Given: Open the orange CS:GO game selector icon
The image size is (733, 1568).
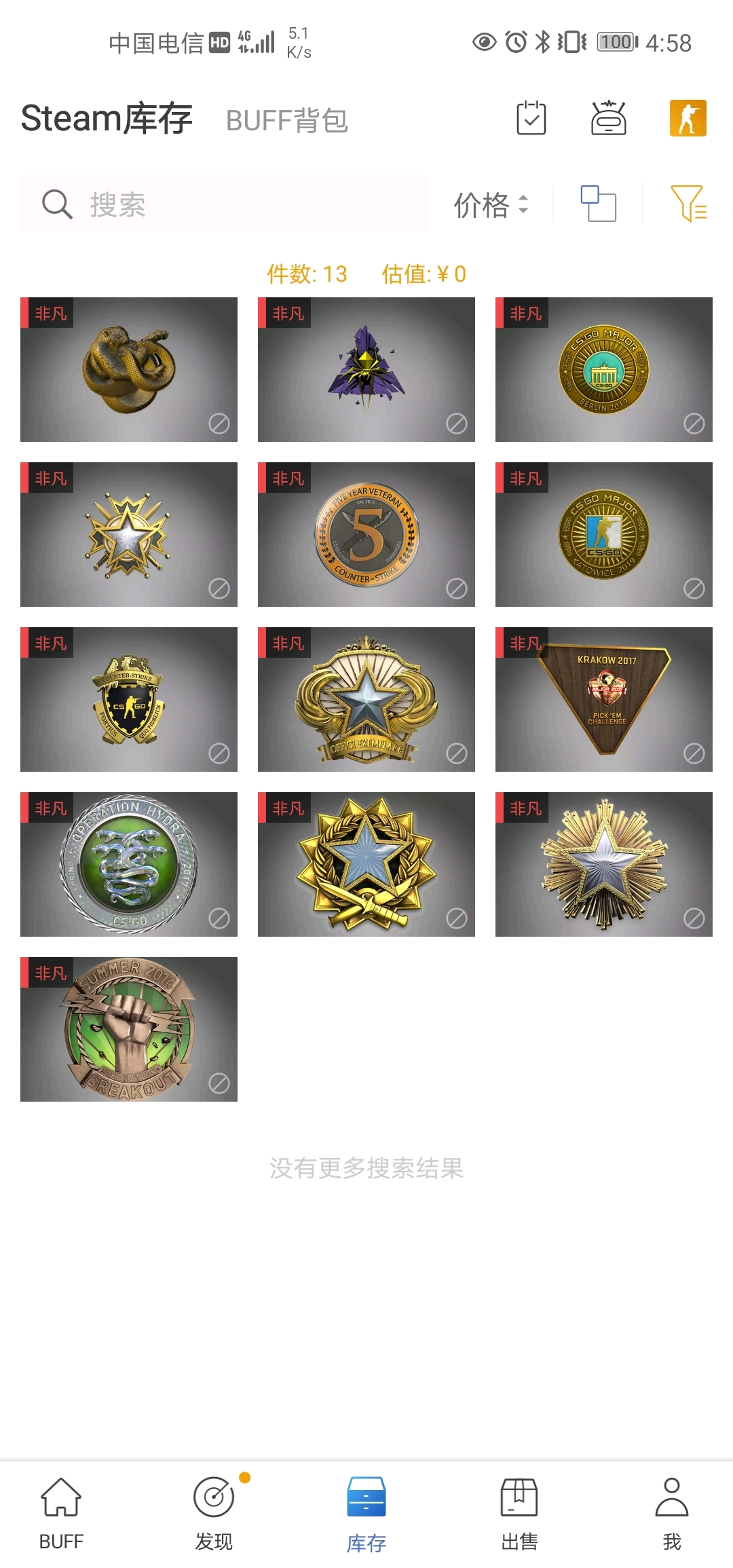Looking at the screenshot, I should pos(688,118).
